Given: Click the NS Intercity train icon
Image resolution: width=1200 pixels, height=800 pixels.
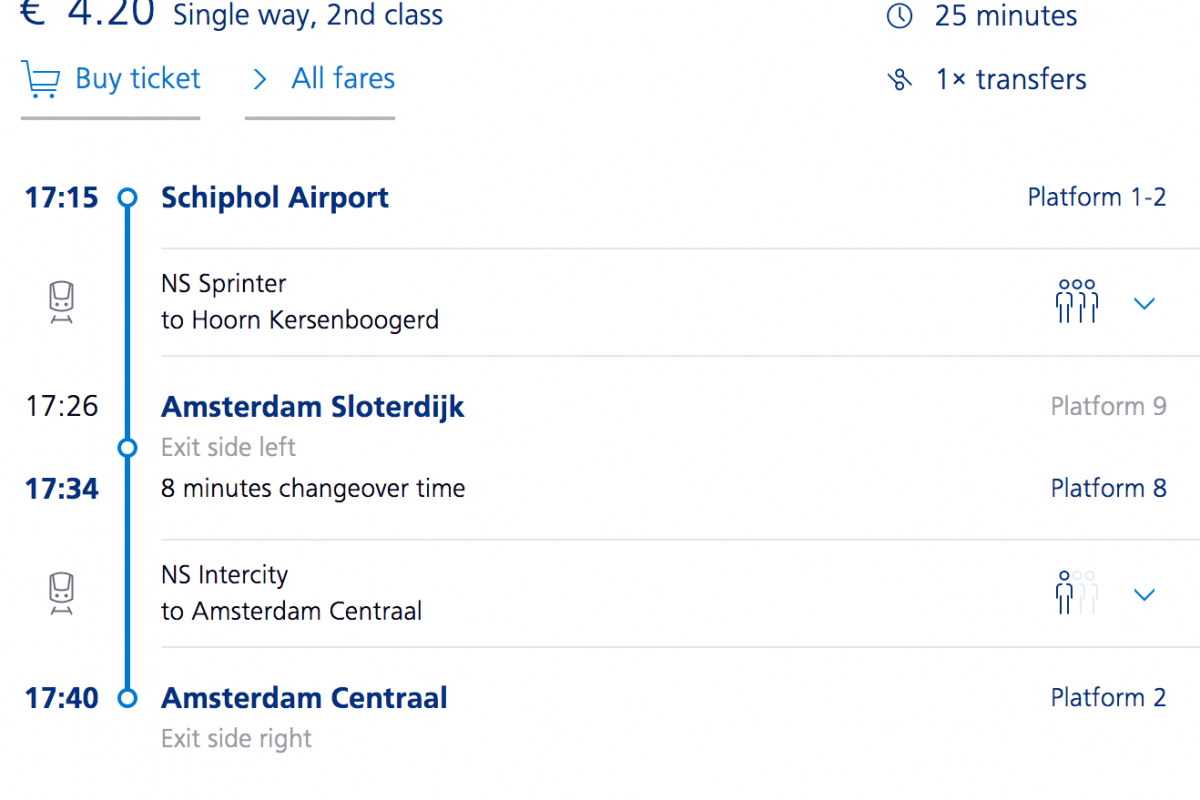Looking at the screenshot, I should (x=62, y=593).
